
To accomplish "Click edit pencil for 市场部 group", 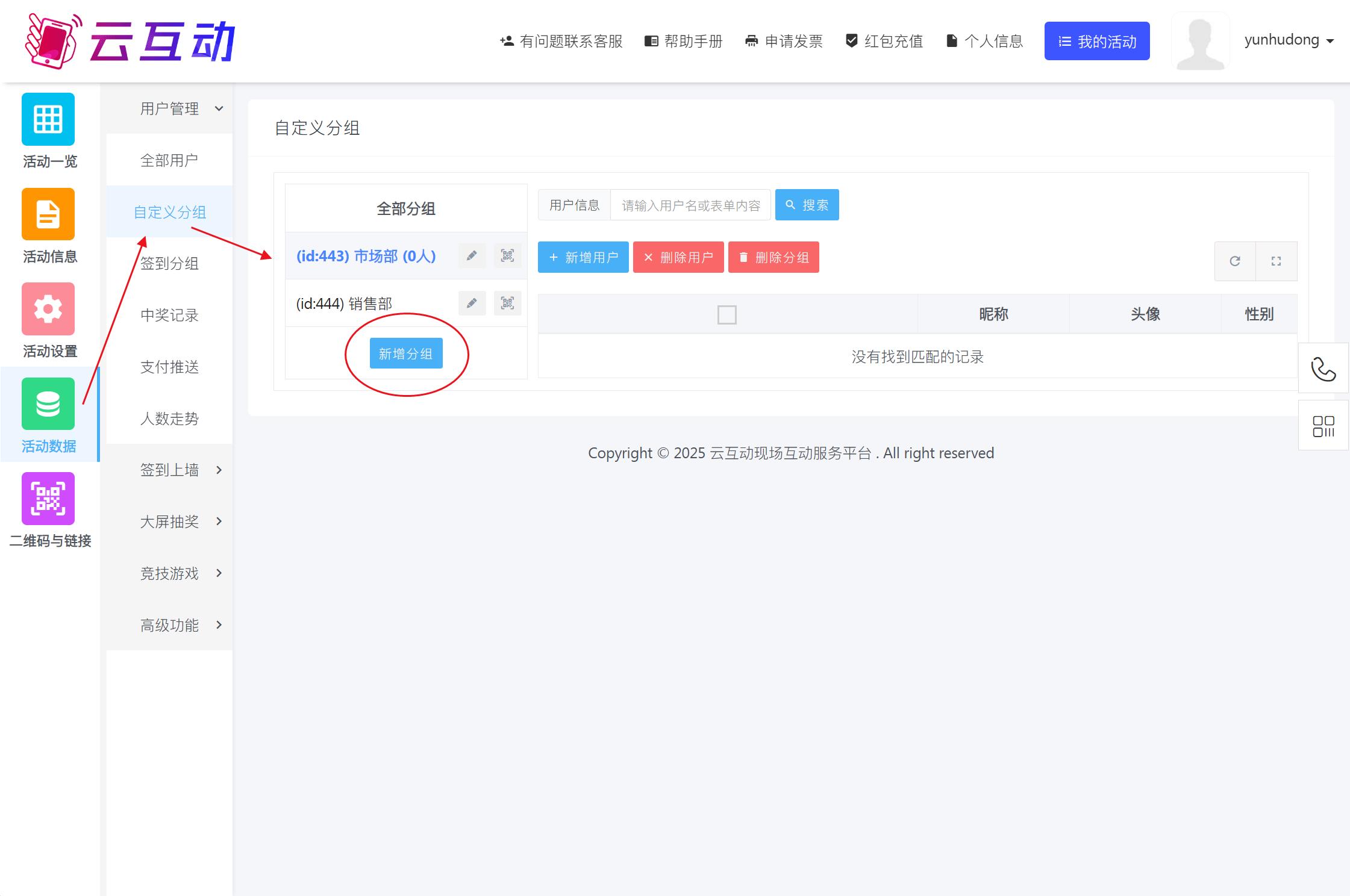I will [x=472, y=256].
